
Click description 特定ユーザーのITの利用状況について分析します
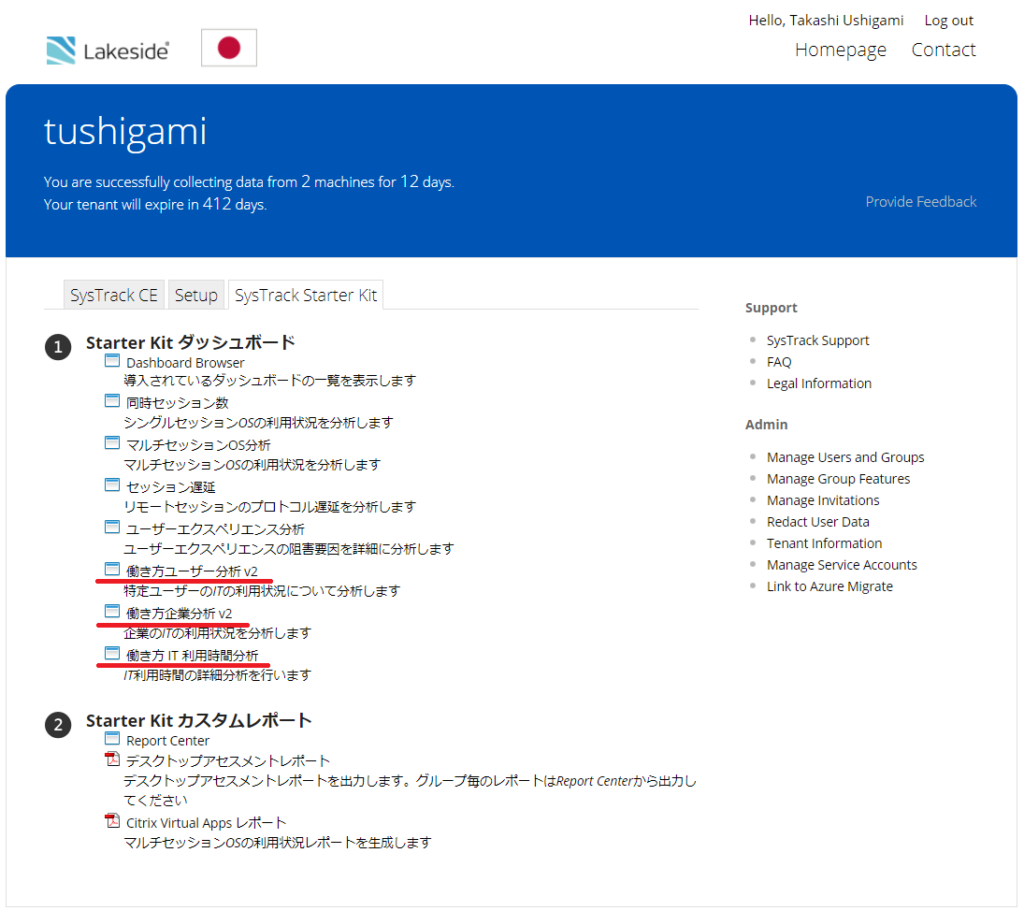262,591
